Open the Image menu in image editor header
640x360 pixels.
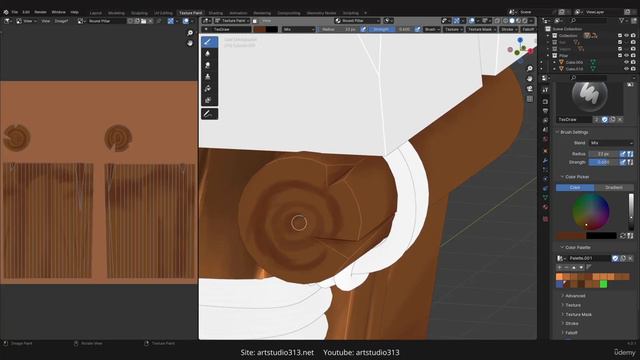point(61,21)
